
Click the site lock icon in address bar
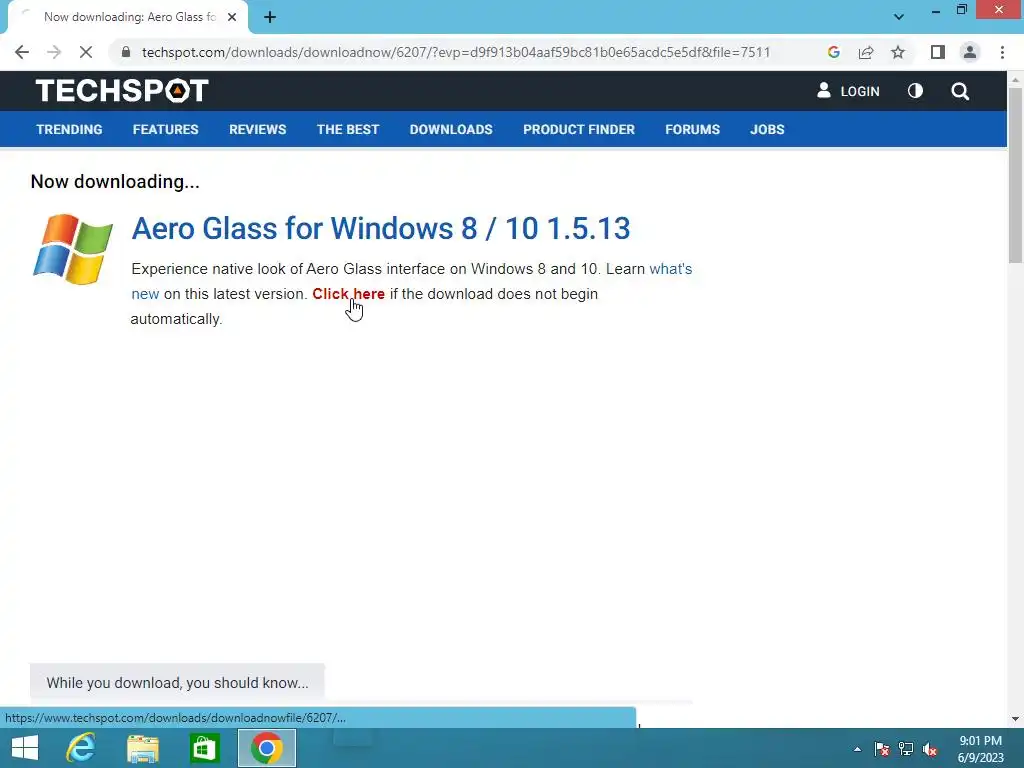click(x=126, y=52)
